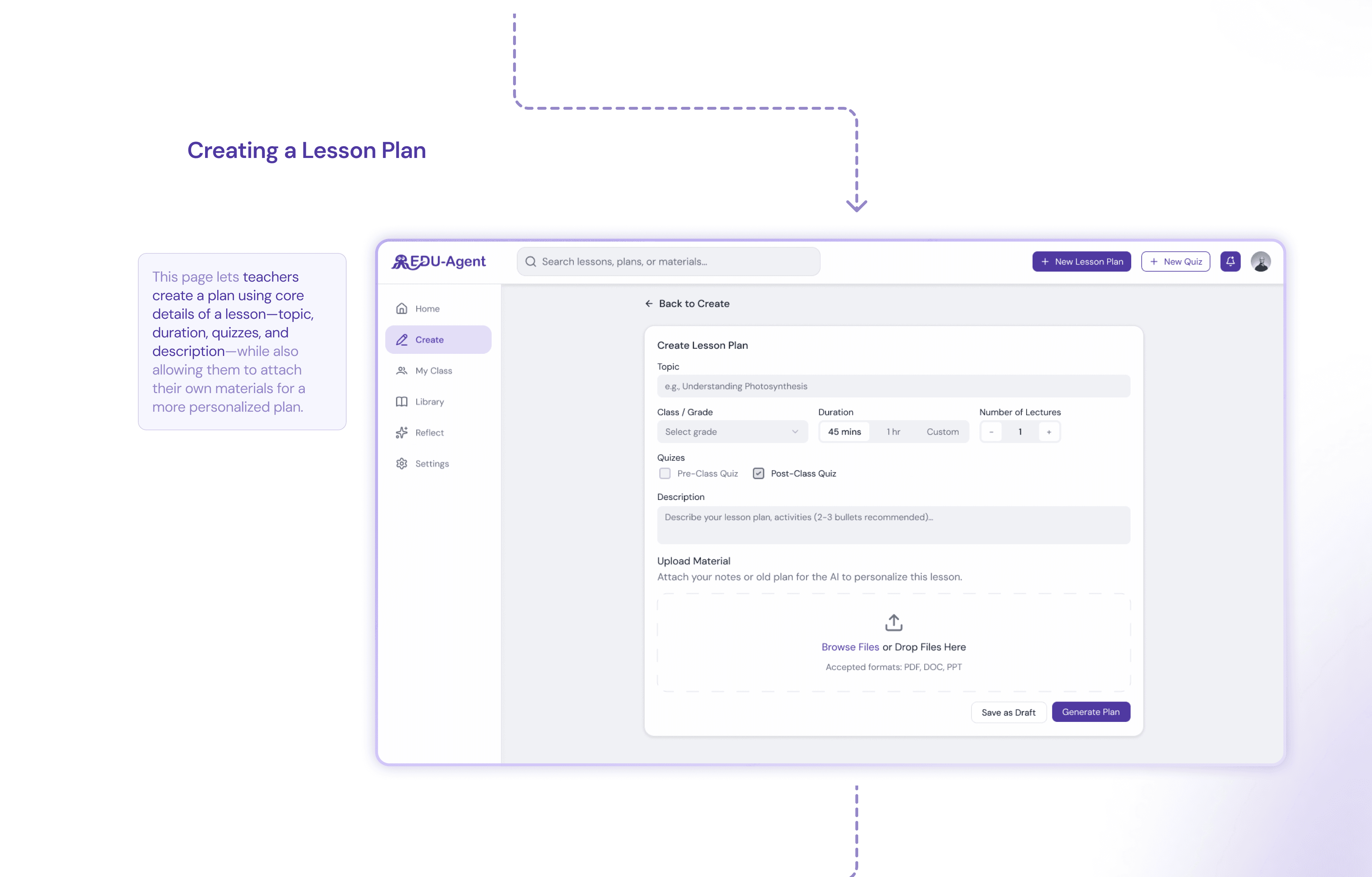Uncheck the Post-Class Quiz checkbox

click(x=758, y=474)
